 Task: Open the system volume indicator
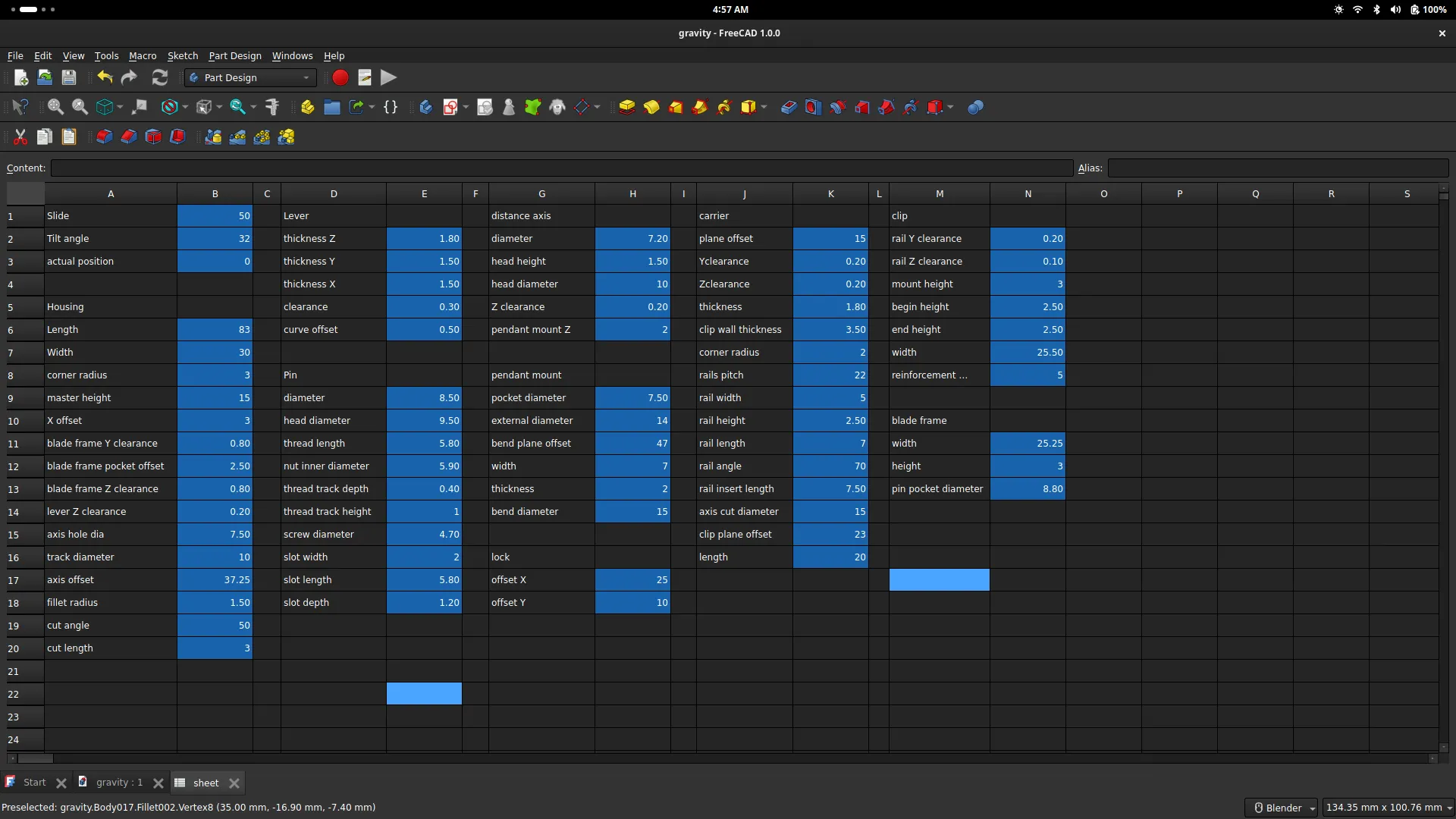coord(1395,10)
